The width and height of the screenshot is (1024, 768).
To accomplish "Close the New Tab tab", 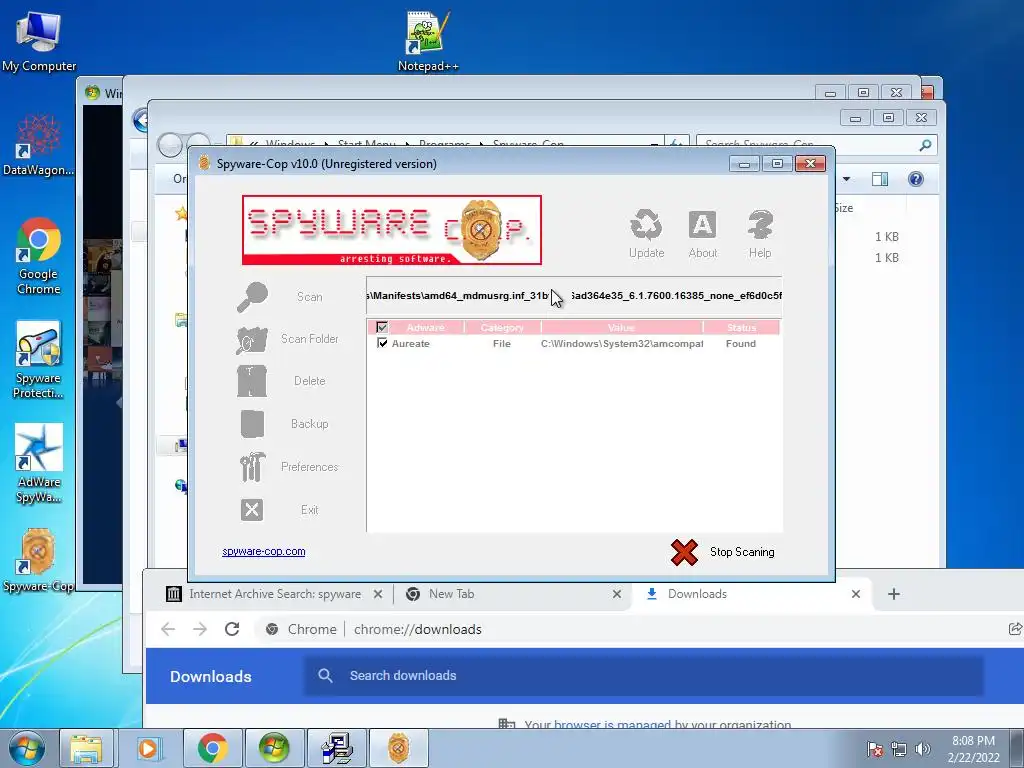I will 616,594.
